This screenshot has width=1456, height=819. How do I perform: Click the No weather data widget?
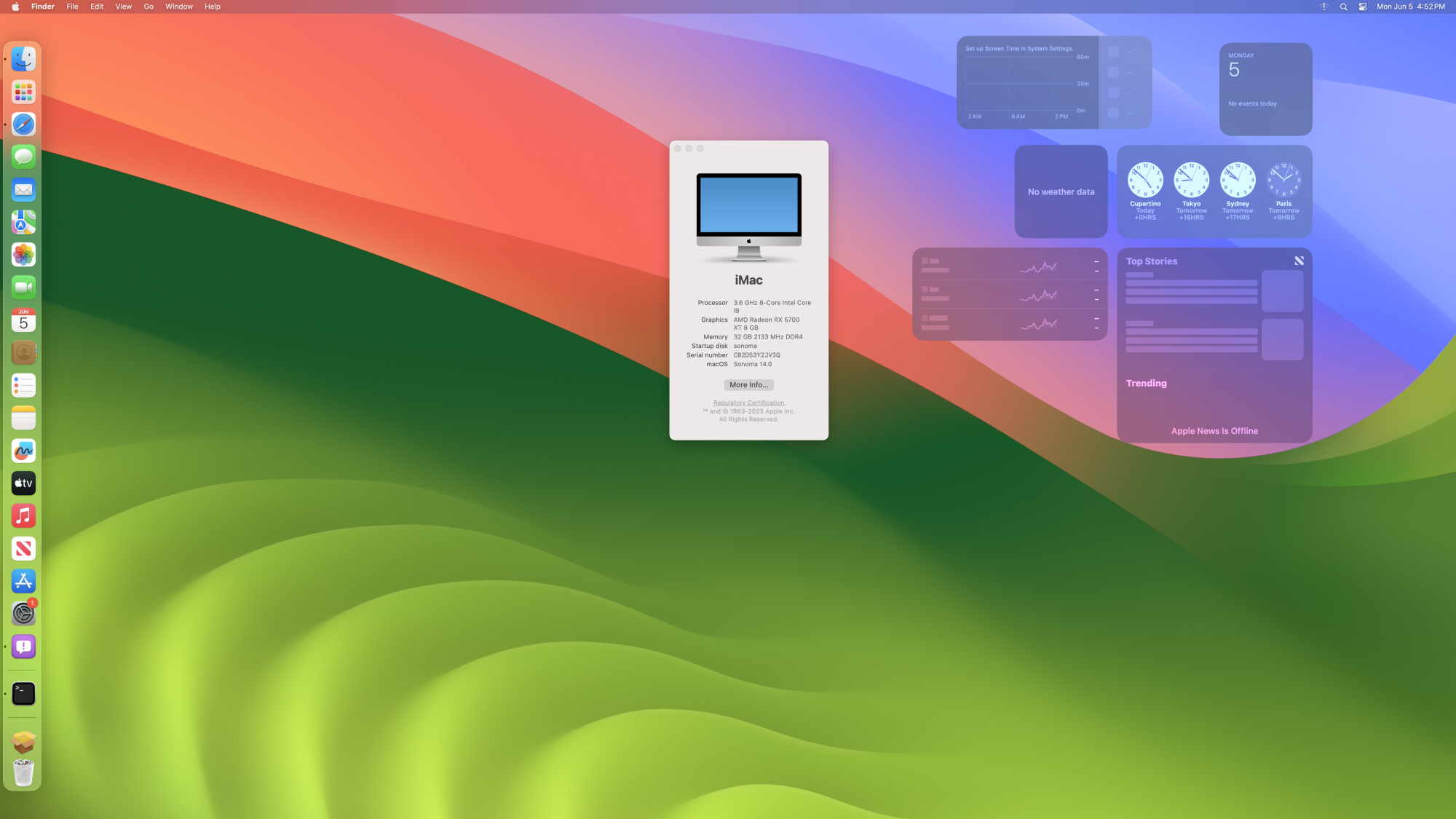[1061, 191]
